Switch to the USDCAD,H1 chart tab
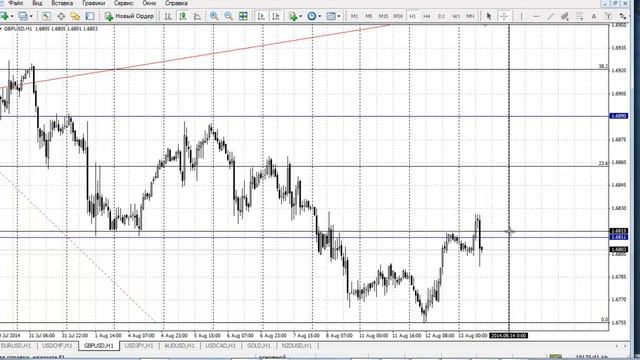The height and width of the screenshot is (360, 640). 220,346
